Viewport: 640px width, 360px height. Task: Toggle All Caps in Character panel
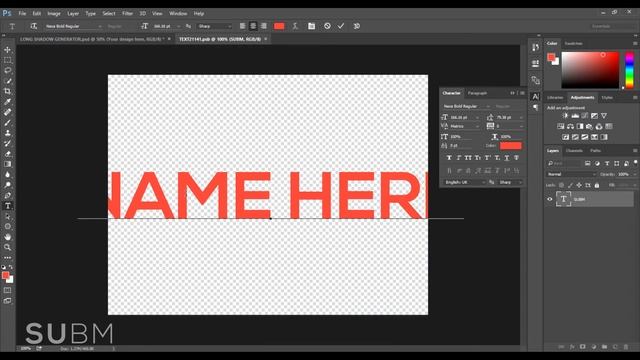point(468,158)
